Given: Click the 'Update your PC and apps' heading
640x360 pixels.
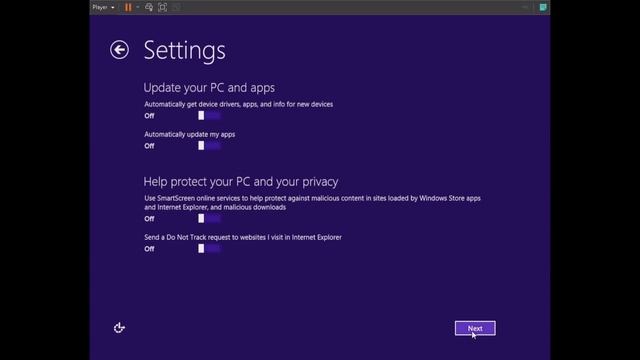Looking at the screenshot, I should [209, 87].
